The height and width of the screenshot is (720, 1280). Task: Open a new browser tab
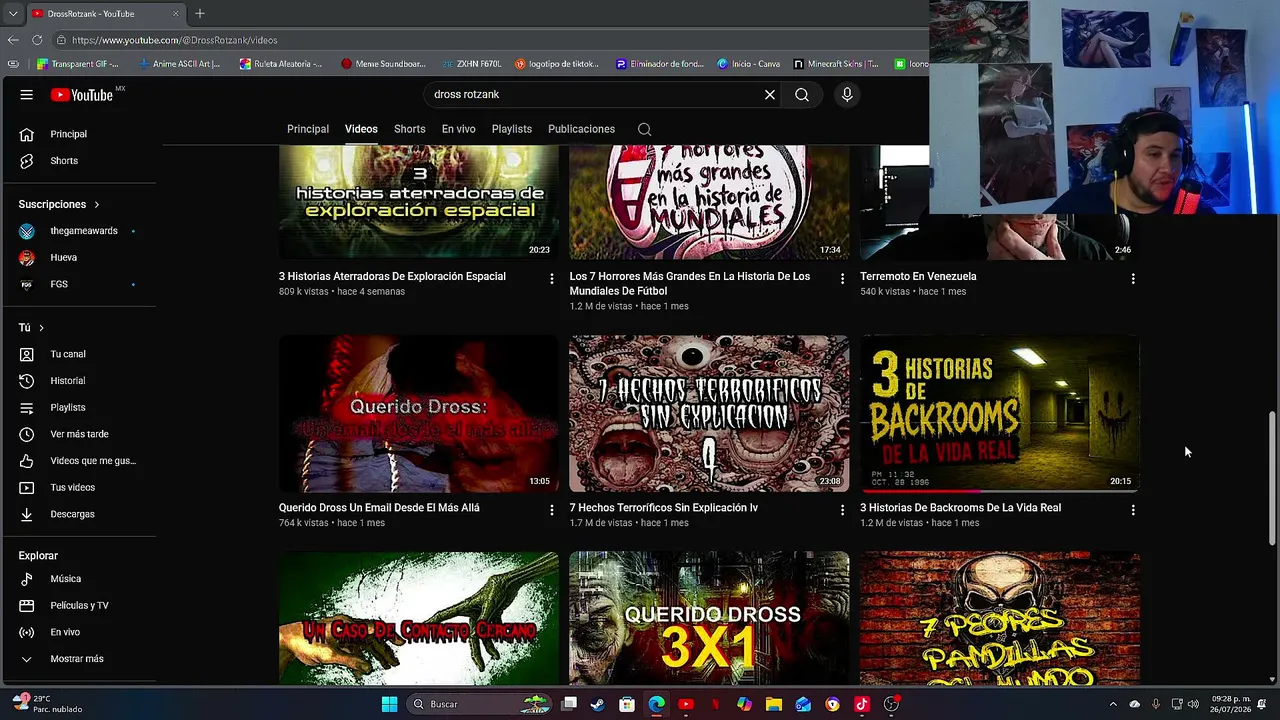(200, 14)
